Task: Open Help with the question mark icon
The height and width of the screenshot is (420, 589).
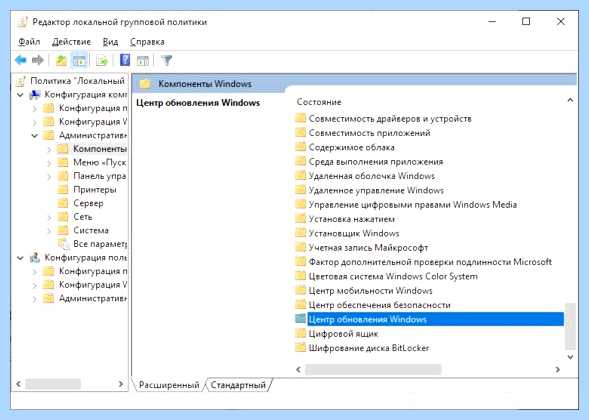Action: (x=125, y=60)
